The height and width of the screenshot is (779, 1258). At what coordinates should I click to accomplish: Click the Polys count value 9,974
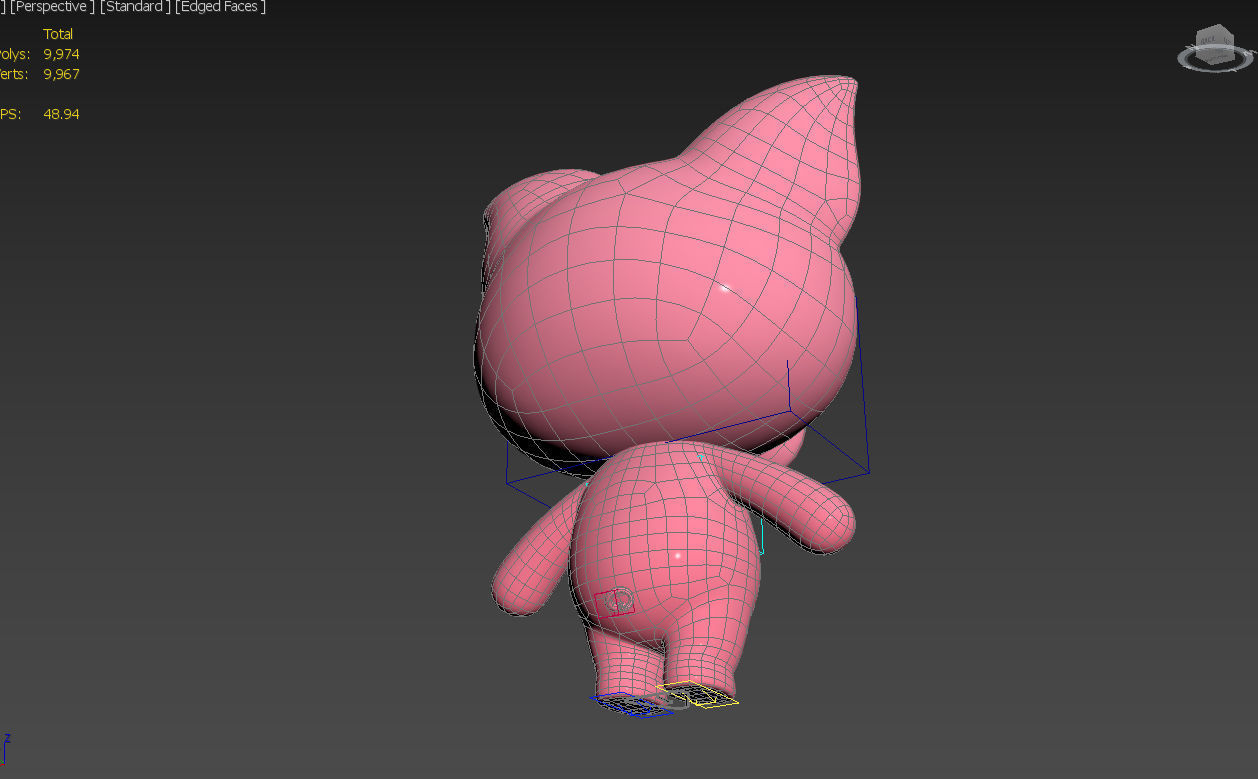click(x=61, y=54)
